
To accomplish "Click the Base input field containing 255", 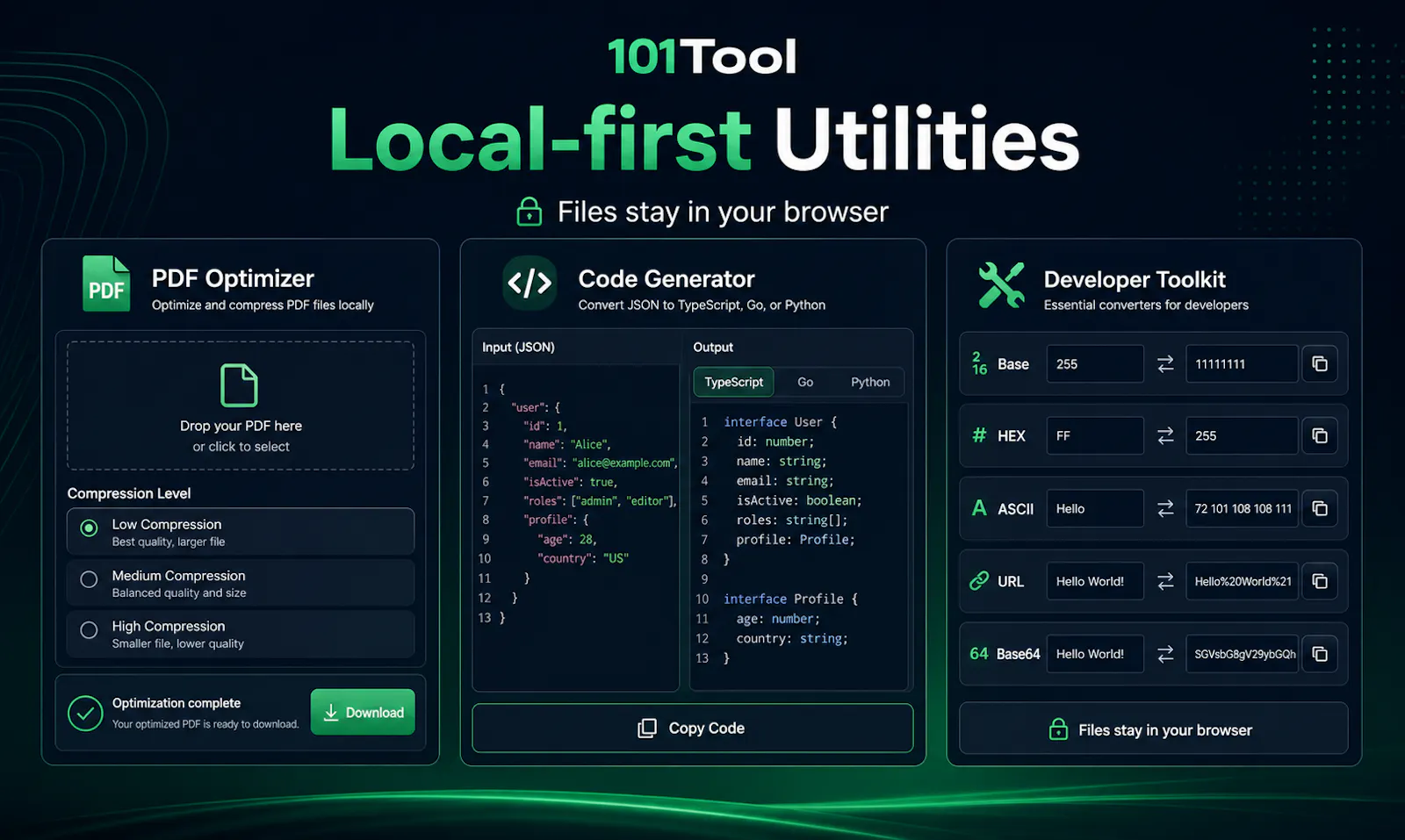I will coord(1095,363).
